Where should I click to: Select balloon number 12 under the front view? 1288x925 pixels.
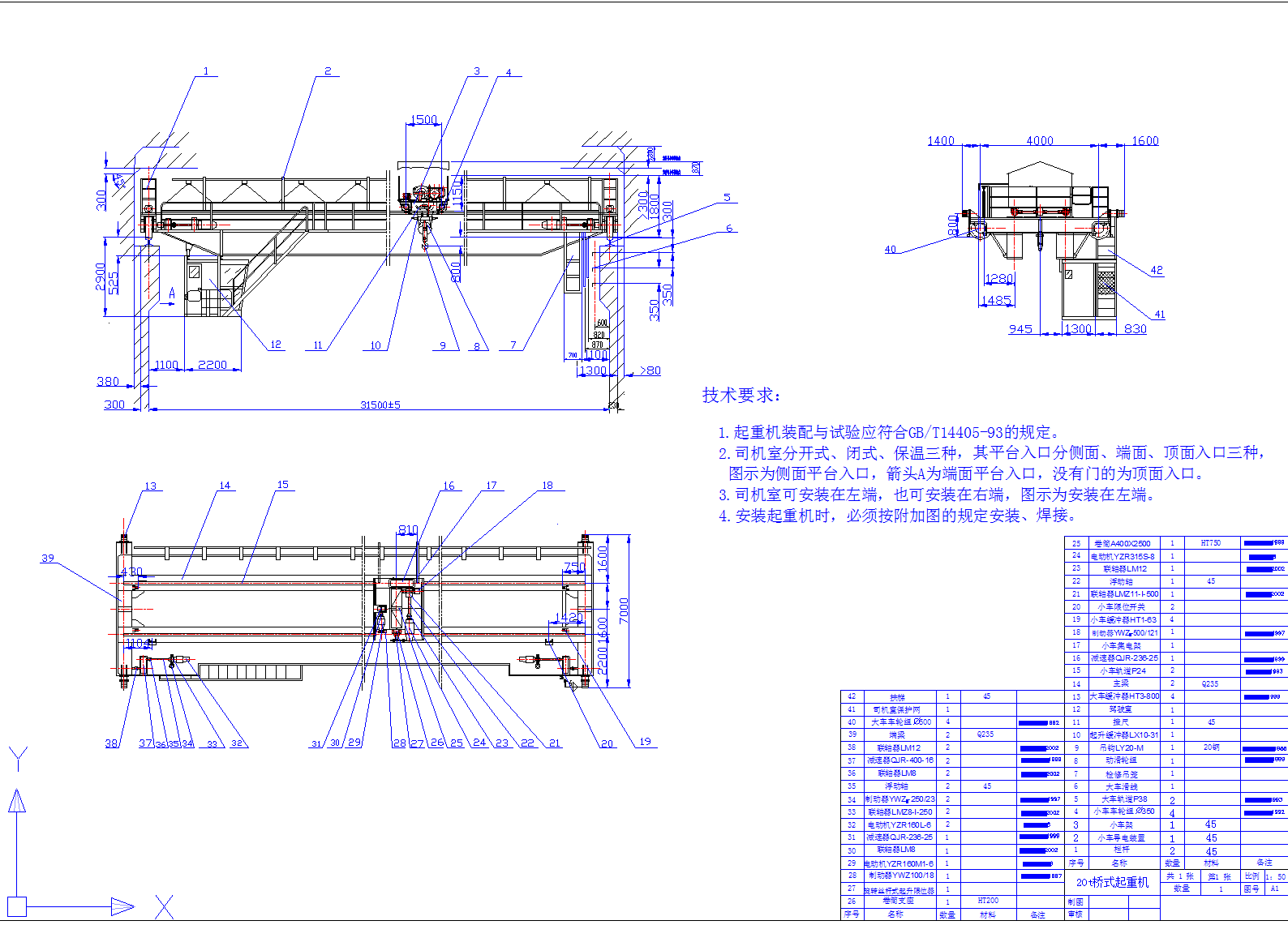276,344
